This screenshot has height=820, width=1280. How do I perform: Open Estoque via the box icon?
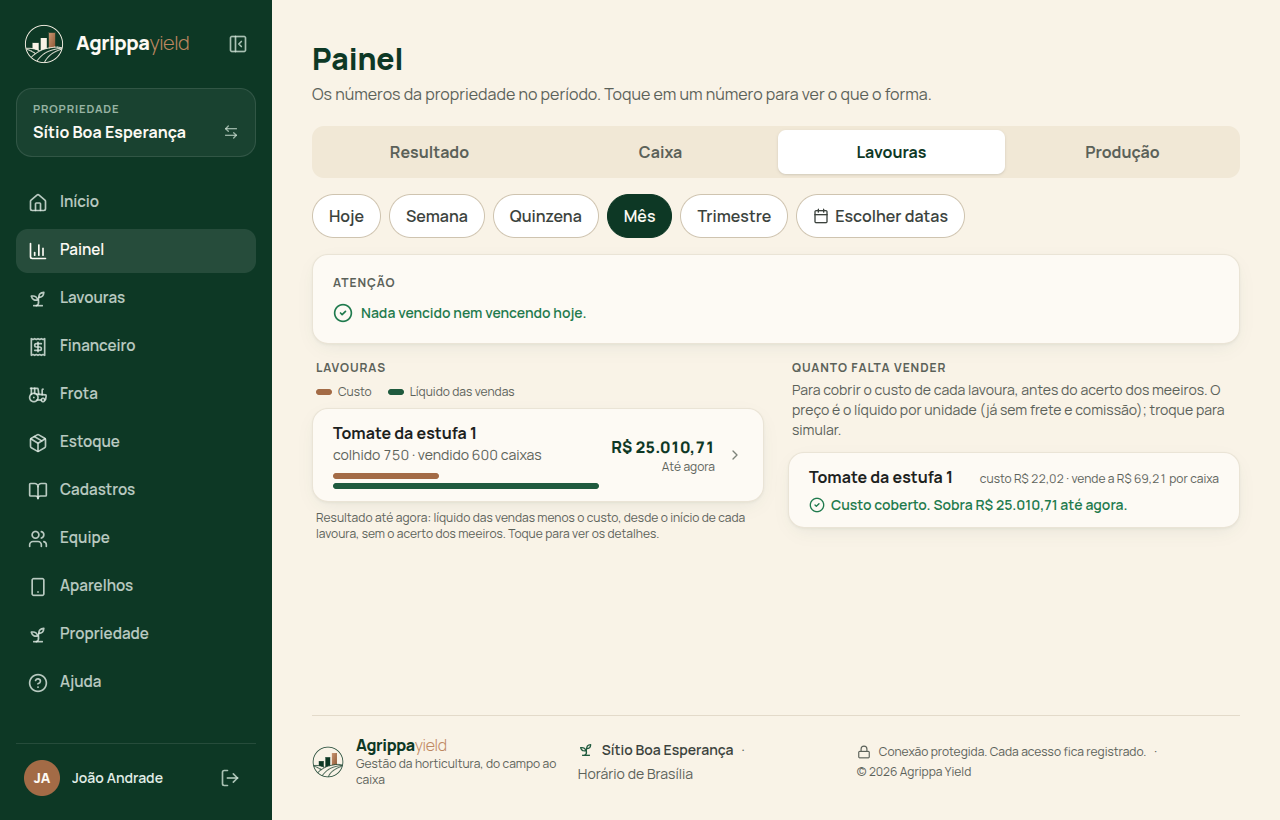(38, 442)
